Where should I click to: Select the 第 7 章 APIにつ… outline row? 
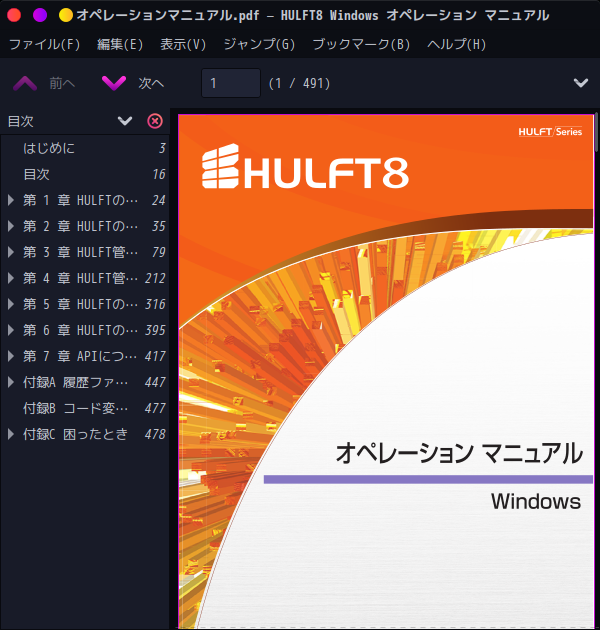[86, 356]
